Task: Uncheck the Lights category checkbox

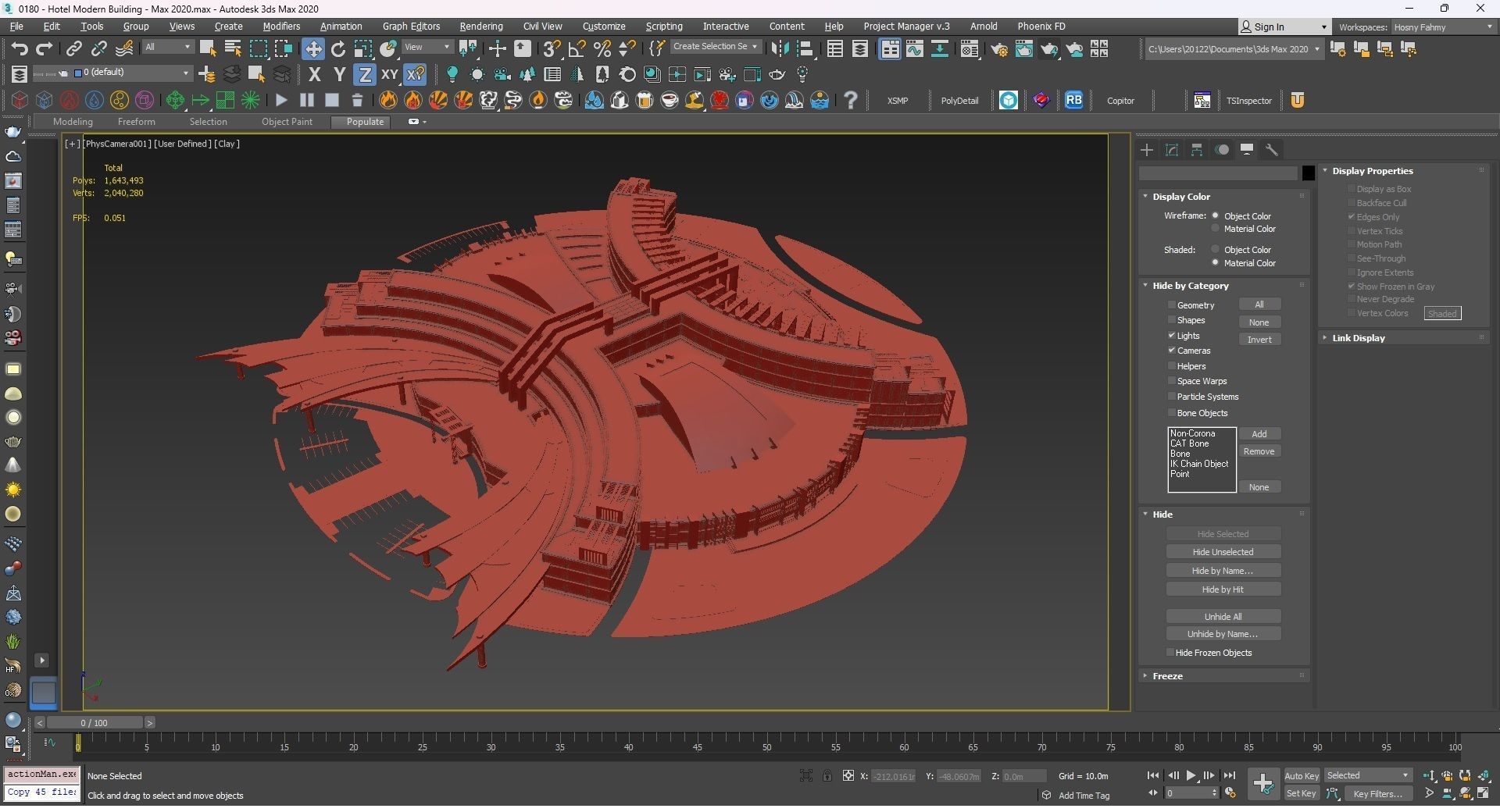Action: (x=1172, y=335)
